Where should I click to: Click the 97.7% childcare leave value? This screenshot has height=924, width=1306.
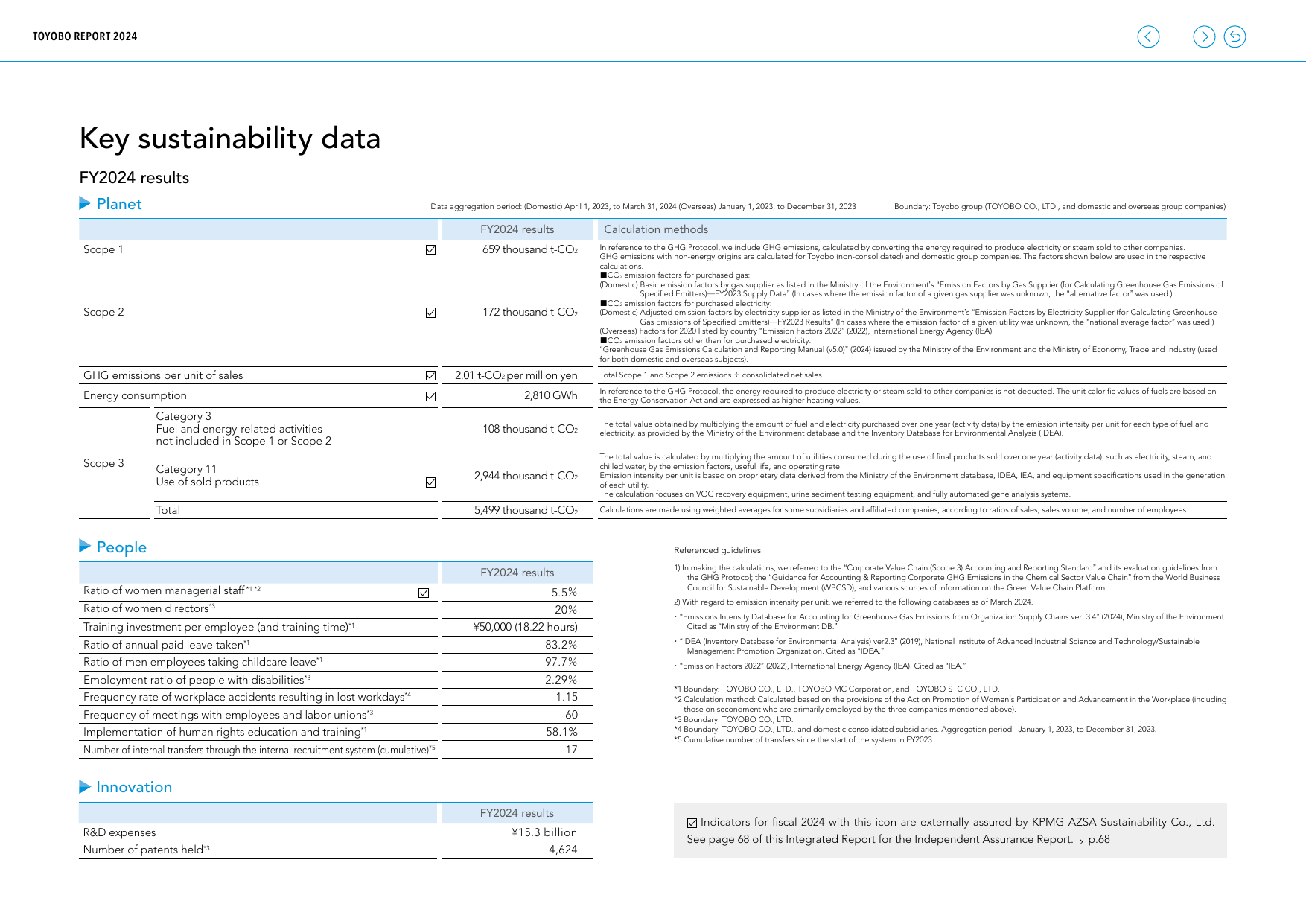click(561, 662)
